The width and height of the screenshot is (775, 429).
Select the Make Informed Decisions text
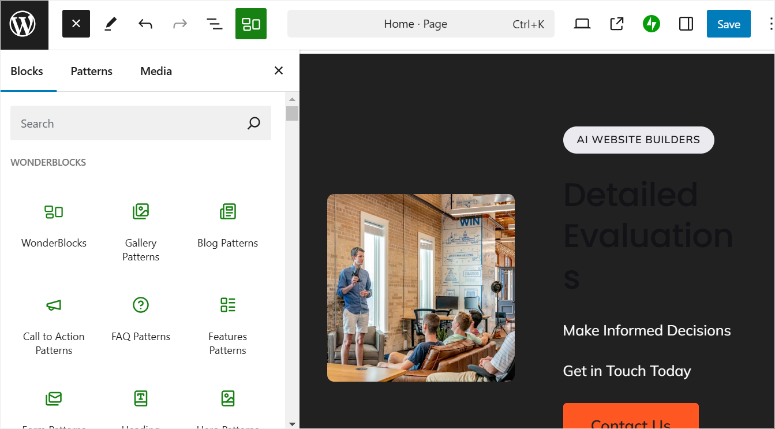pyautogui.click(x=646, y=330)
